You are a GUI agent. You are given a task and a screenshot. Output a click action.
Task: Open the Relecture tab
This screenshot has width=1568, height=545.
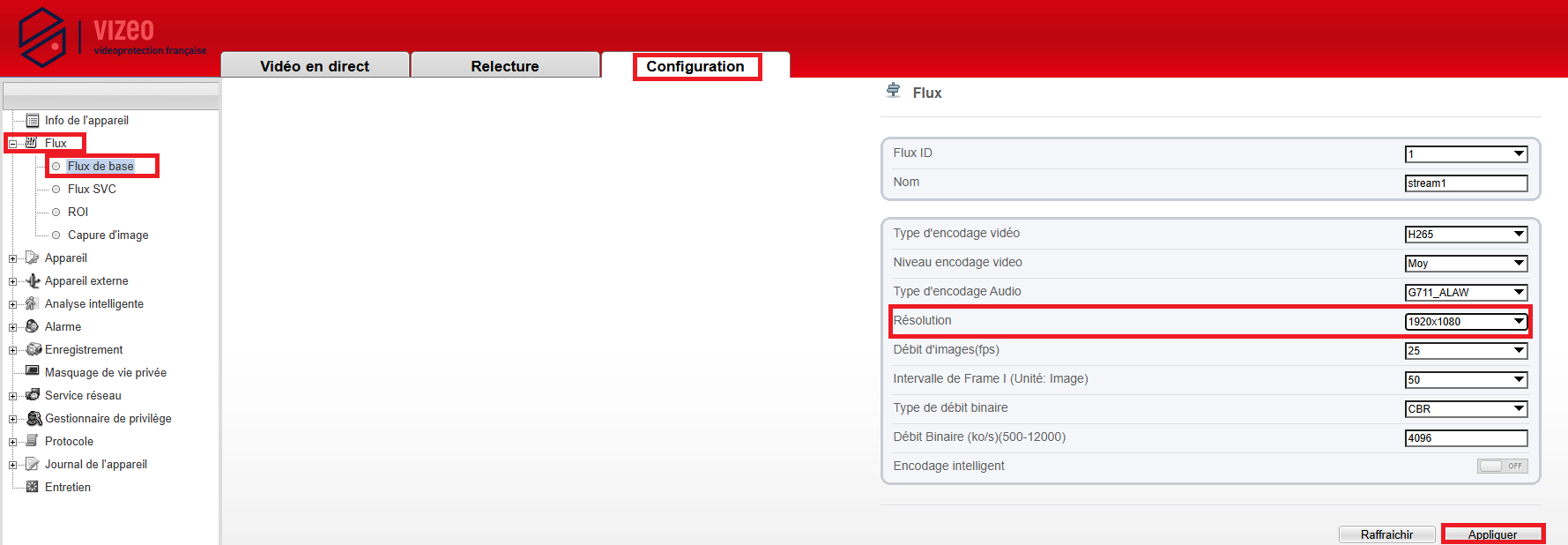(505, 66)
